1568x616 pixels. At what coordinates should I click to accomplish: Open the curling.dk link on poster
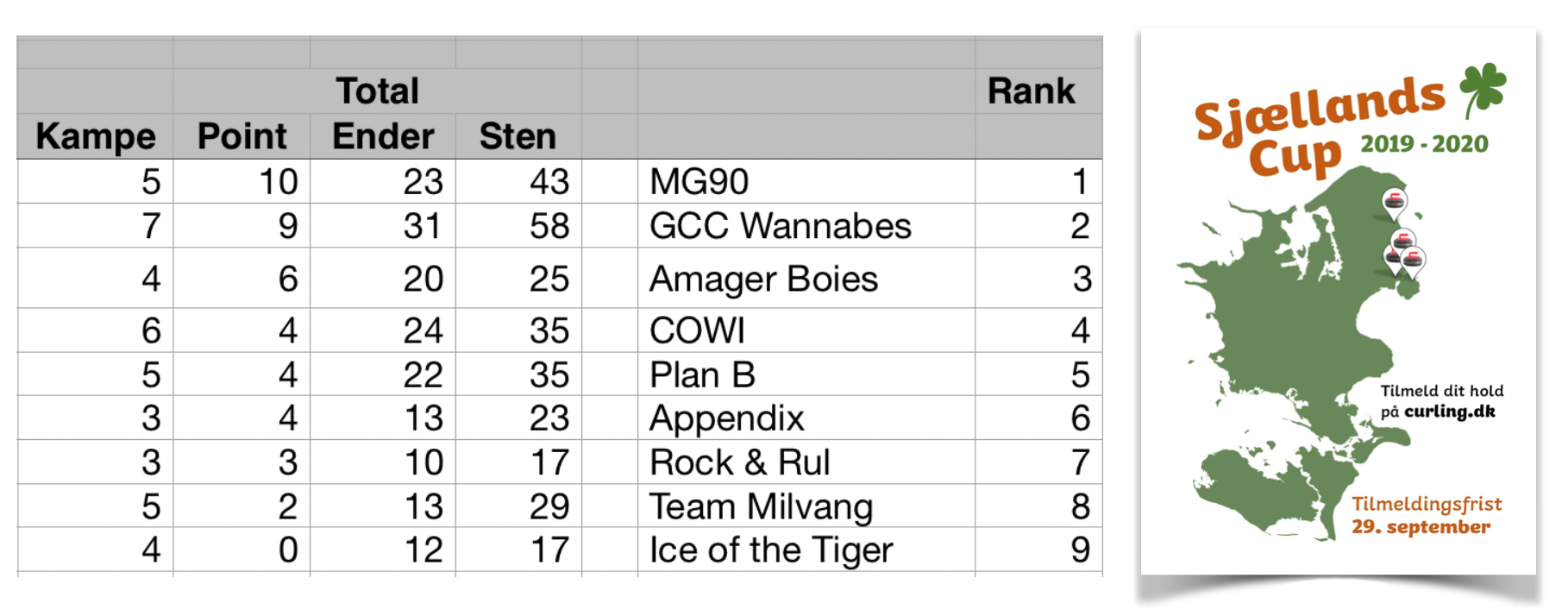coord(1450,412)
